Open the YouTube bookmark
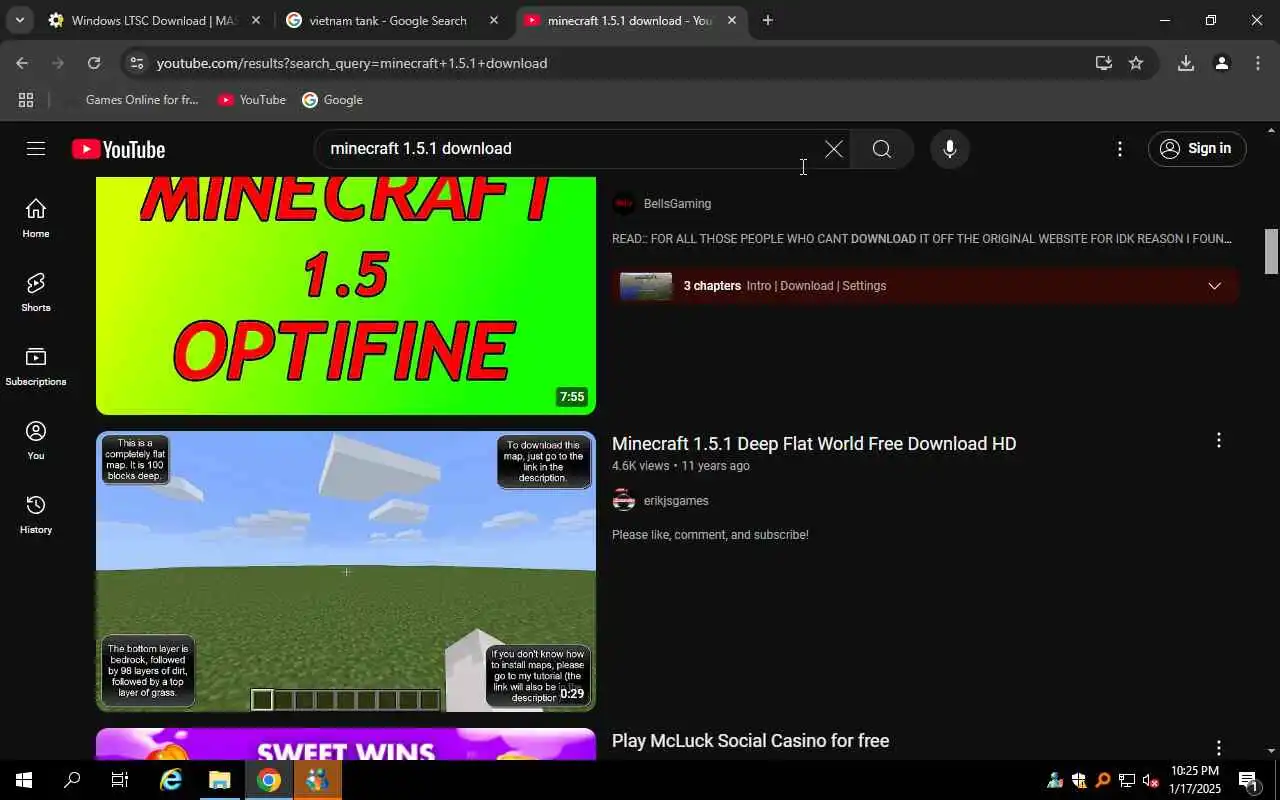Screen dimensions: 1280x800 [x=252, y=100]
